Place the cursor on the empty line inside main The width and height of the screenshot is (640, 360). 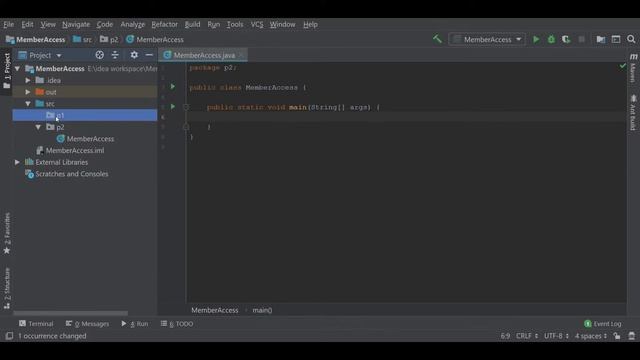click(407, 117)
